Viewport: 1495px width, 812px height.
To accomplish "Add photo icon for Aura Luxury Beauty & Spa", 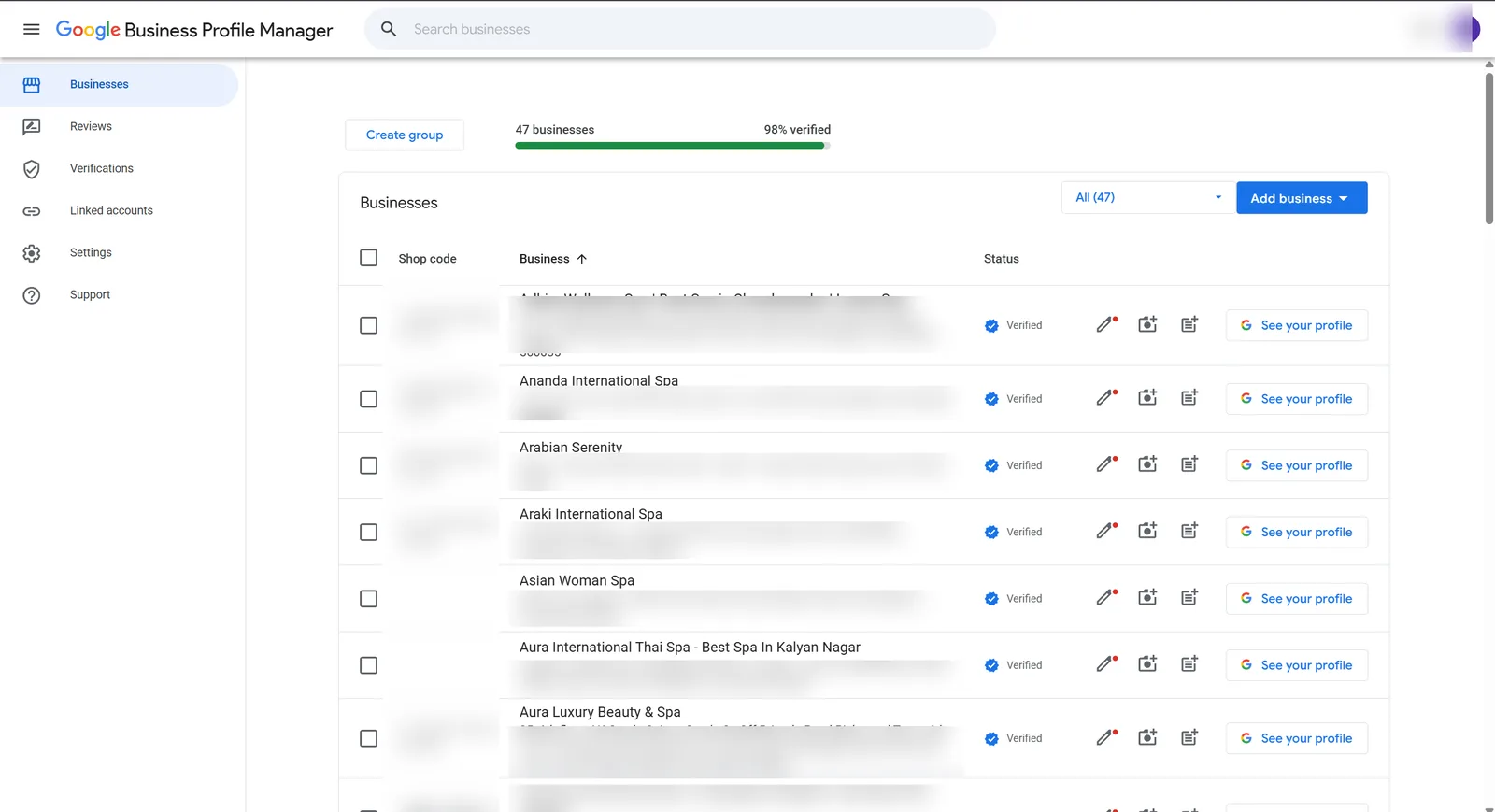I will pos(1147,737).
